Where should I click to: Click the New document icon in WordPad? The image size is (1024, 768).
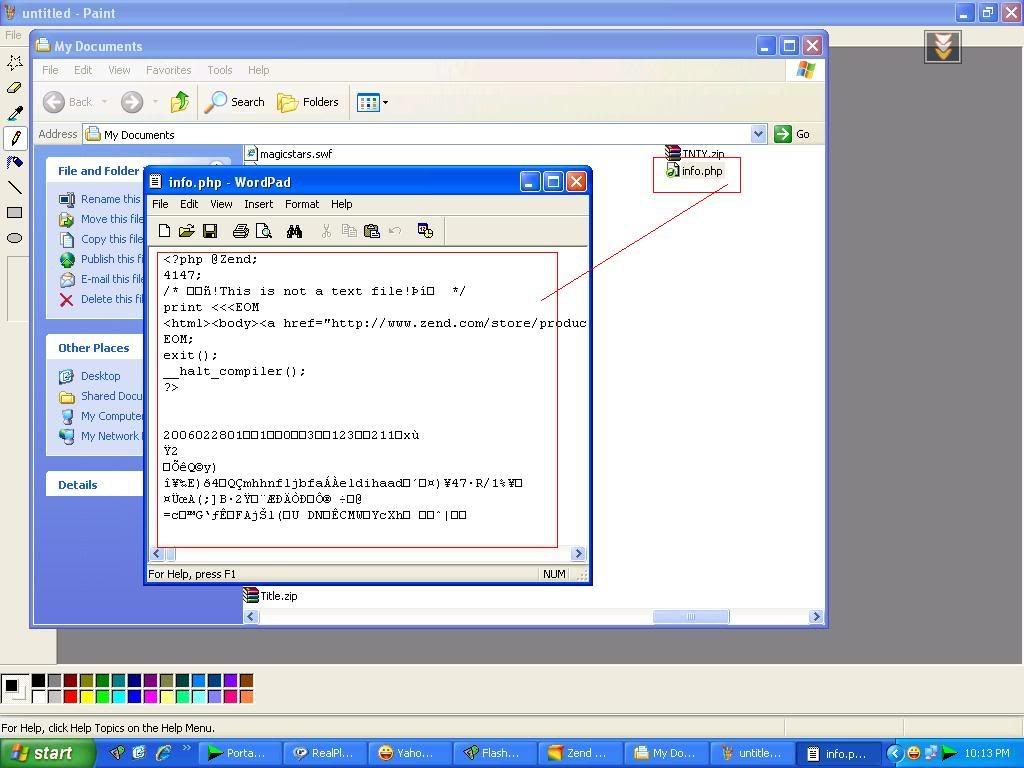[165, 231]
